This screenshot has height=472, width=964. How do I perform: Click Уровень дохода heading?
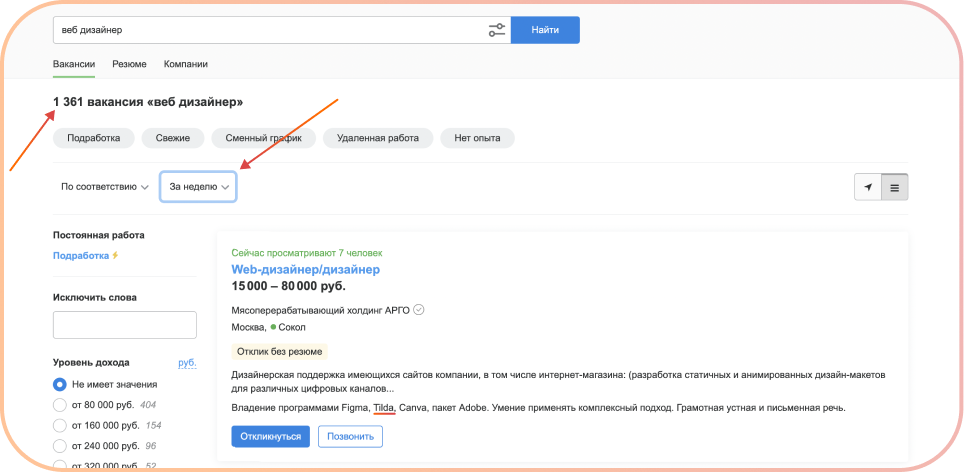coord(91,363)
